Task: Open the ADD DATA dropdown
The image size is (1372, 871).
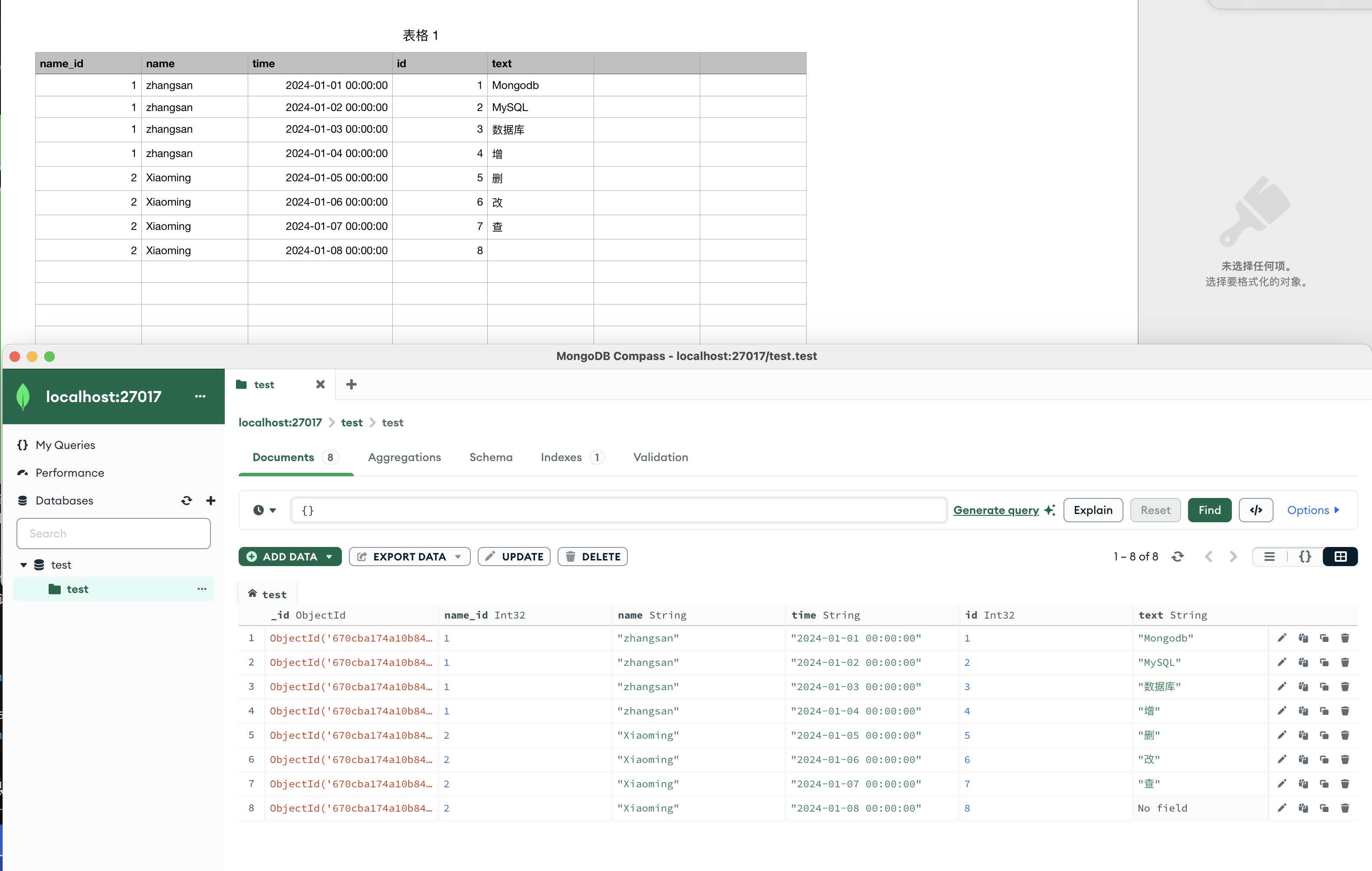Action: click(290, 557)
